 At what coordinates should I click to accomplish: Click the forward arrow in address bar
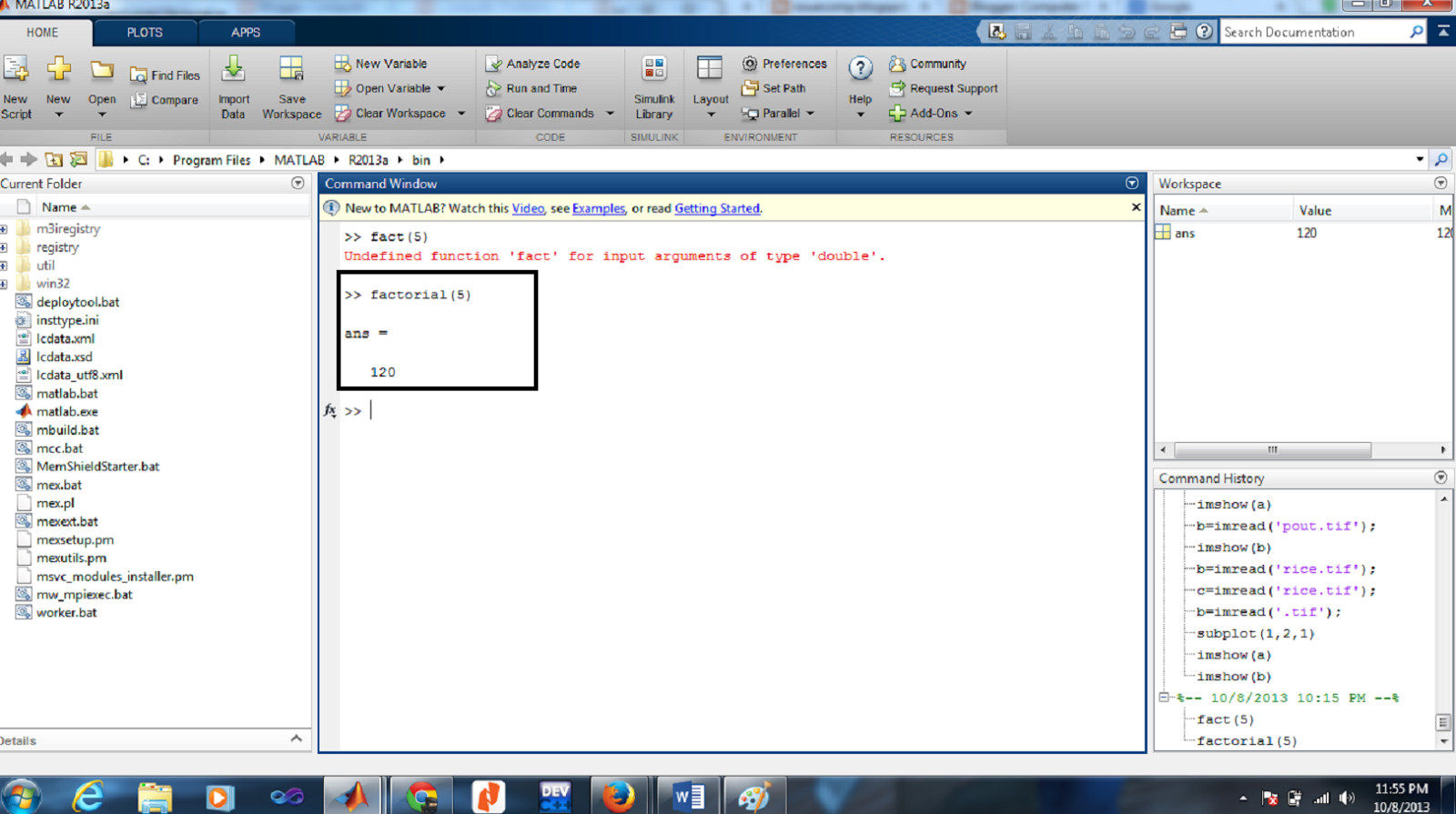(28, 159)
